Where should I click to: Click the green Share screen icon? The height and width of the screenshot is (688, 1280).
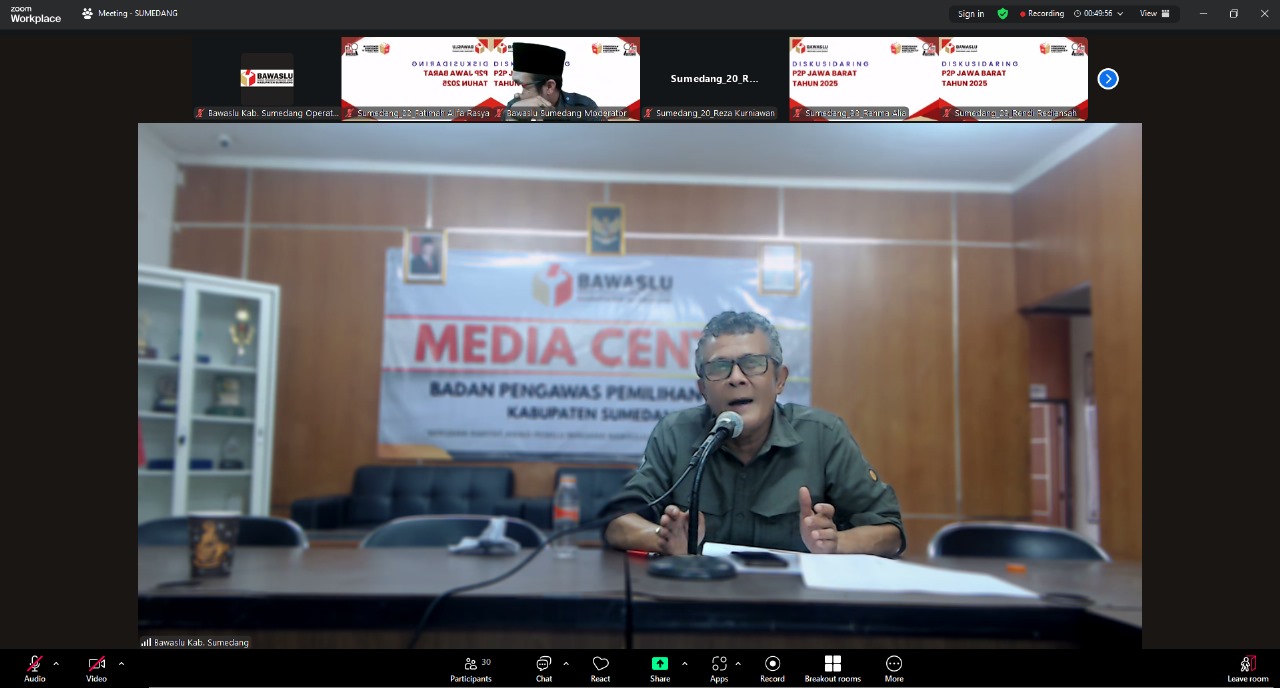point(660,664)
